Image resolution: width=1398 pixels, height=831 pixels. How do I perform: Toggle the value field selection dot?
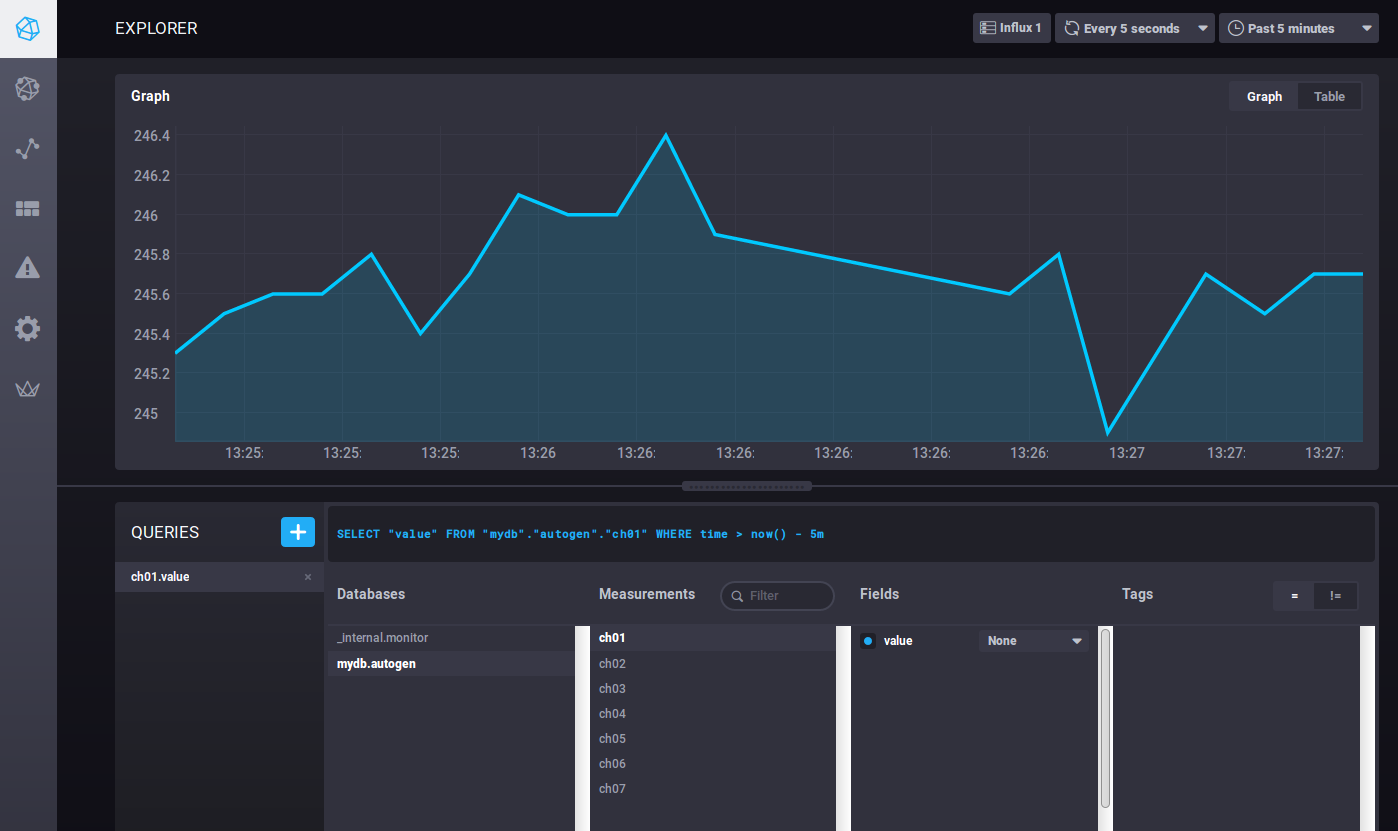pyautogui.click(x=868, y=641)
